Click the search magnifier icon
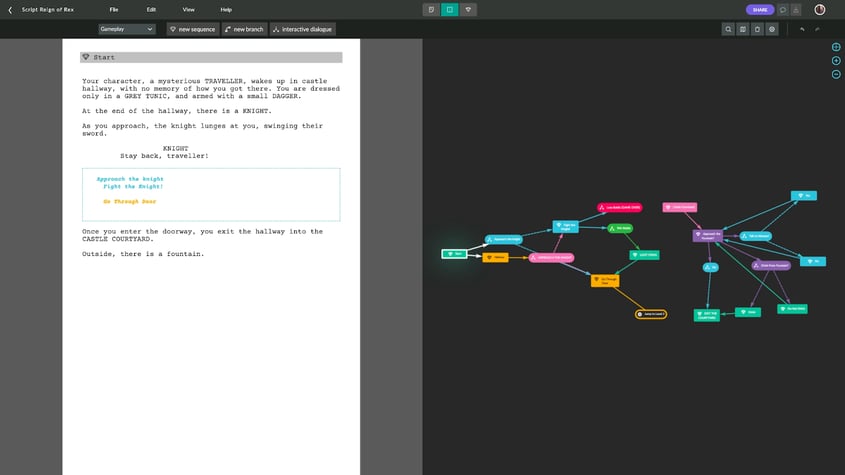The height and width of the screenshot is (475, 845). 728,29
